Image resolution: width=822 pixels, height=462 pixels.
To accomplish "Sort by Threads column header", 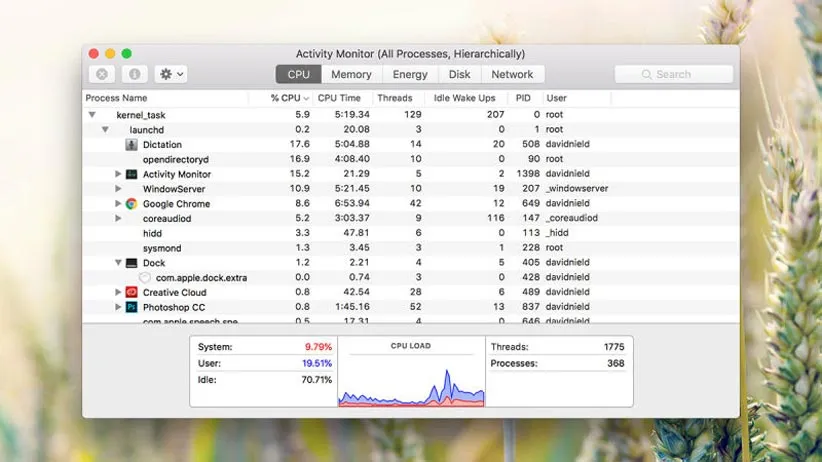I will (398, 98).
